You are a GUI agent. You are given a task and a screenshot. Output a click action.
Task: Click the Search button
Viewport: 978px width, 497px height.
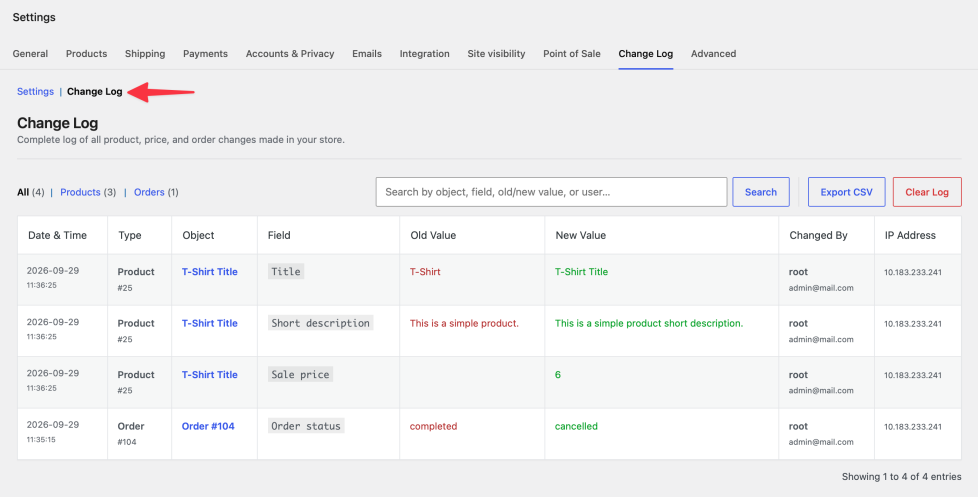pyautogui.click(x=761, y=192)
